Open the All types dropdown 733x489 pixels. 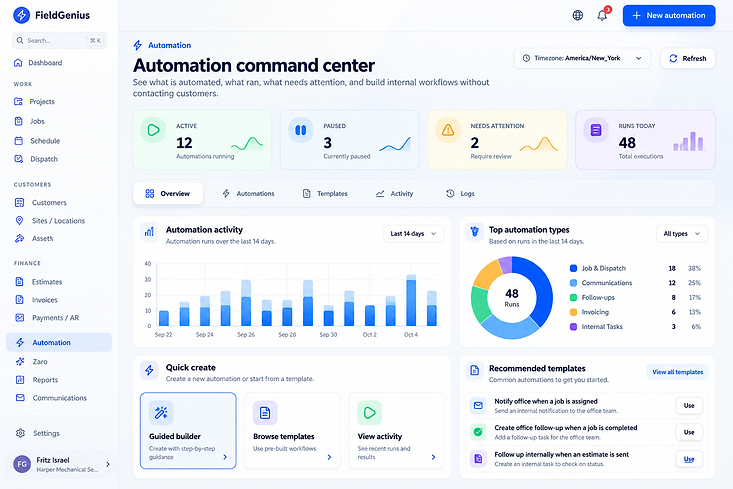(x=682, y=233)
